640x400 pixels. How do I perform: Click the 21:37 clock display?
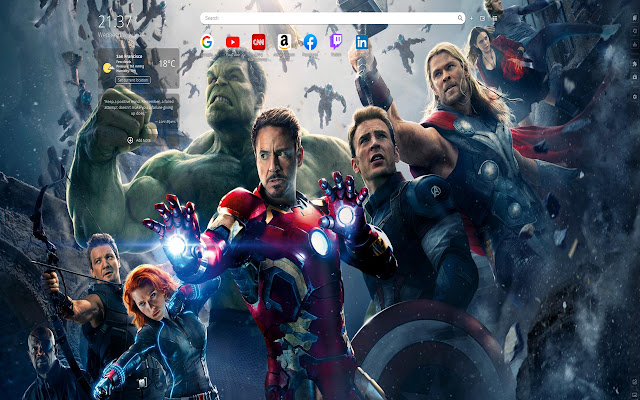tap(116, 22)
